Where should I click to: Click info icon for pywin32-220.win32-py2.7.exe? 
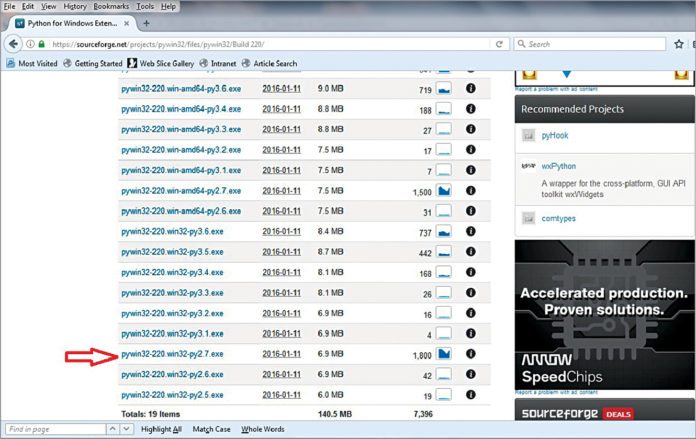470,354
